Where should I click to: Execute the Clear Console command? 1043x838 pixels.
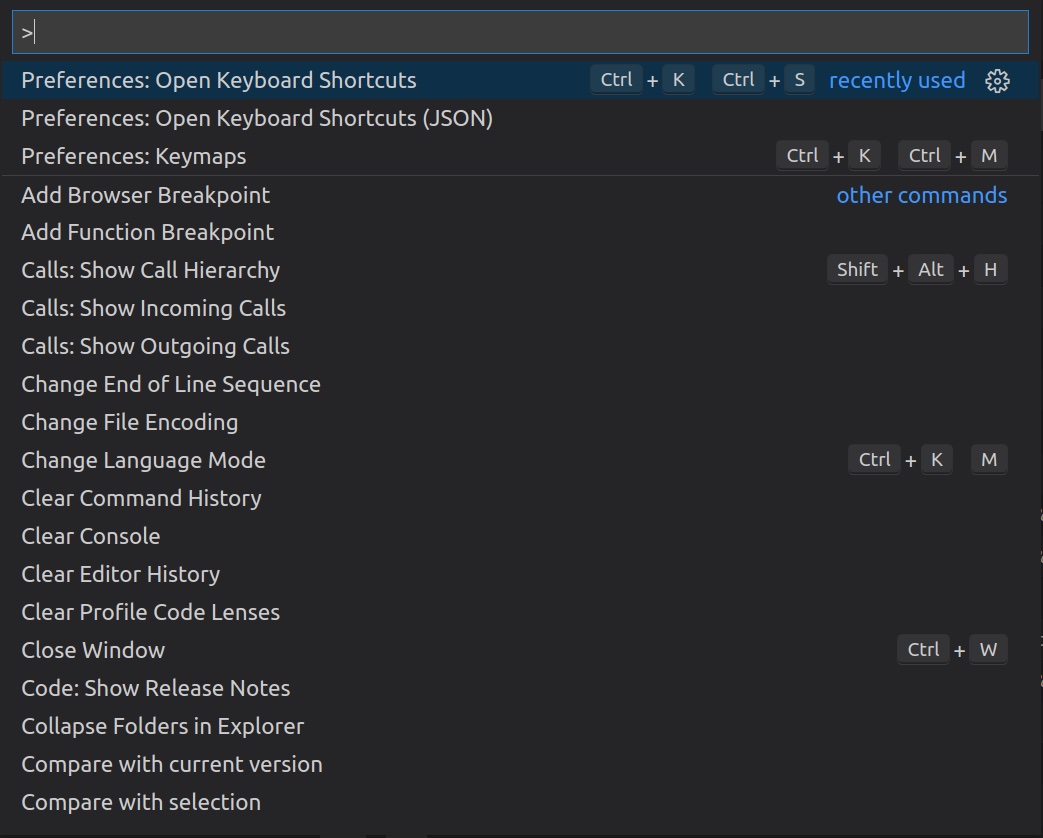[x=91, y=537]
